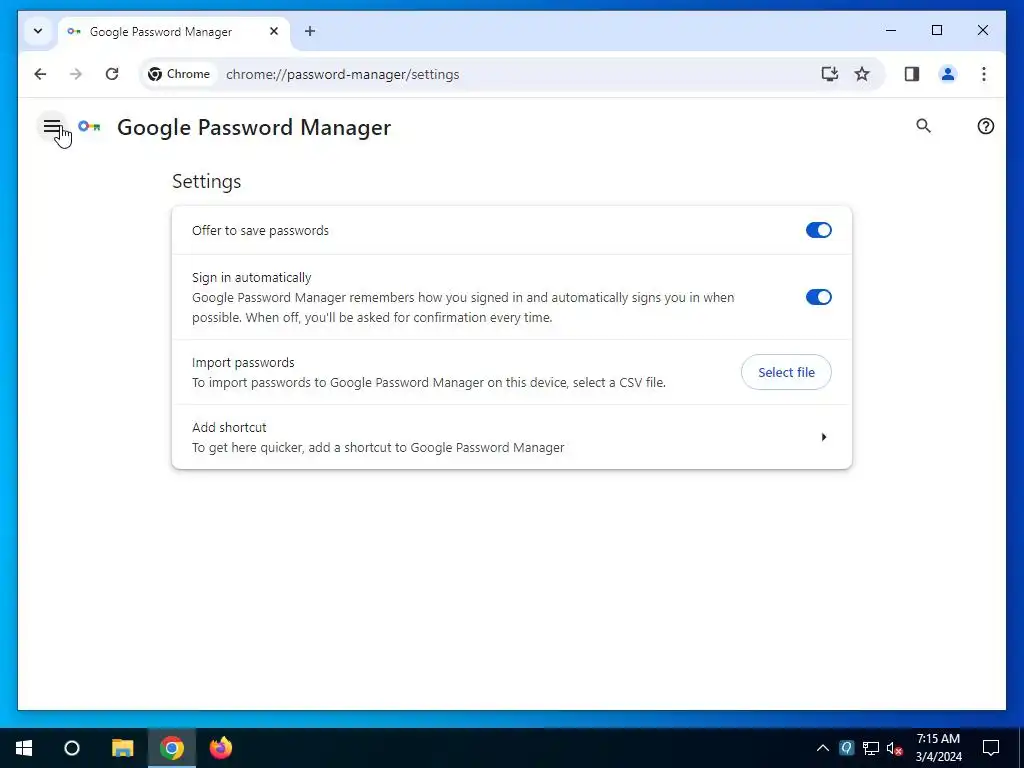Close the Google Password Manager tab
This screenshot has width=1024, height=768.
pos(274,31)
